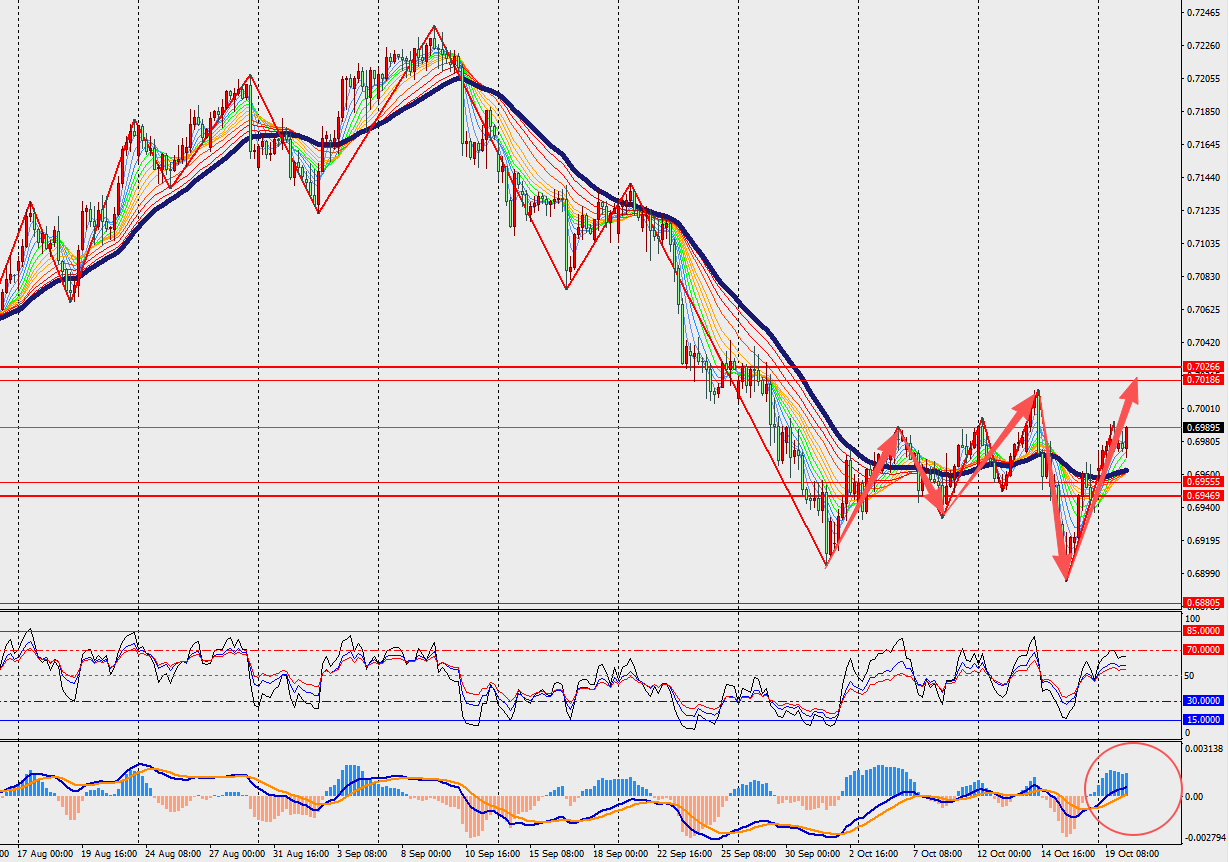
Task: Click the current price label 0.69895
Action: pos(1203,427)
